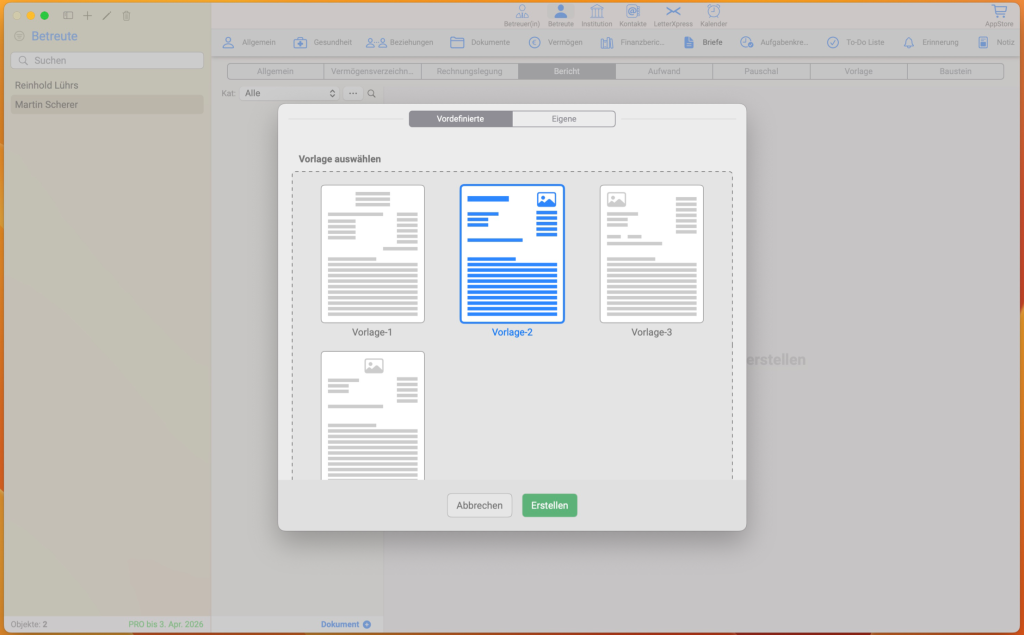Image resolution: width=1024 pixels, height=635 pixels.
Task: Toggle the sidebar visibility icon
Action: (68, 16)
